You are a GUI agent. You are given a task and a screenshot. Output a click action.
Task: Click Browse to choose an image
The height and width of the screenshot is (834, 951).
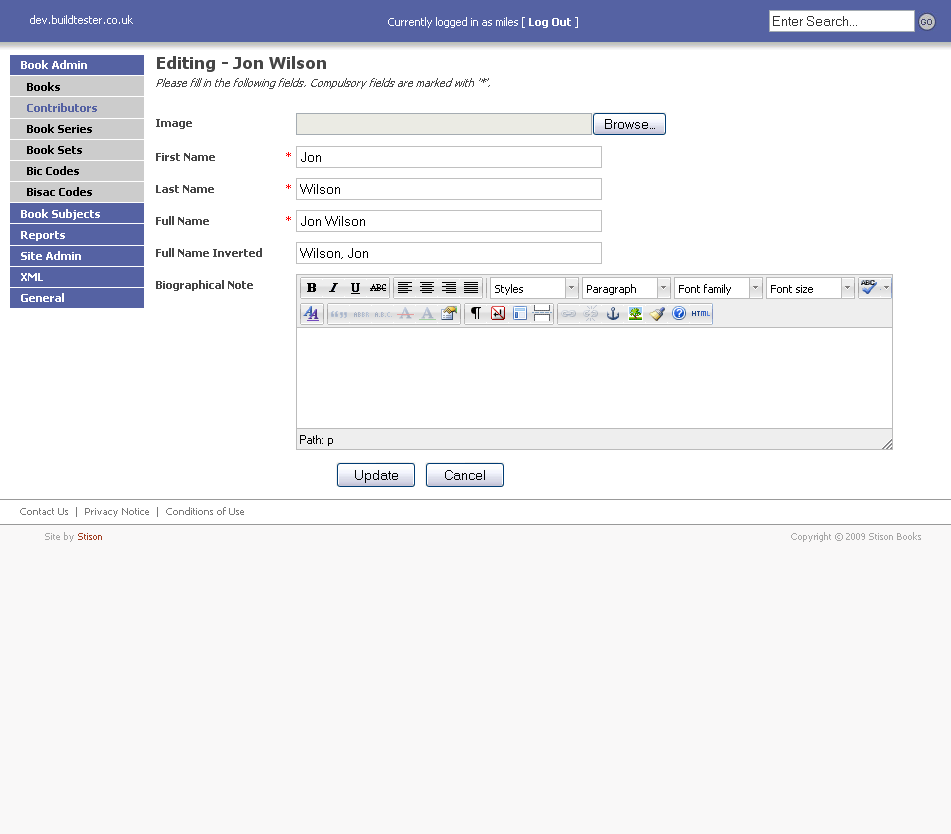pyautogui.click(x=630, y=124)
